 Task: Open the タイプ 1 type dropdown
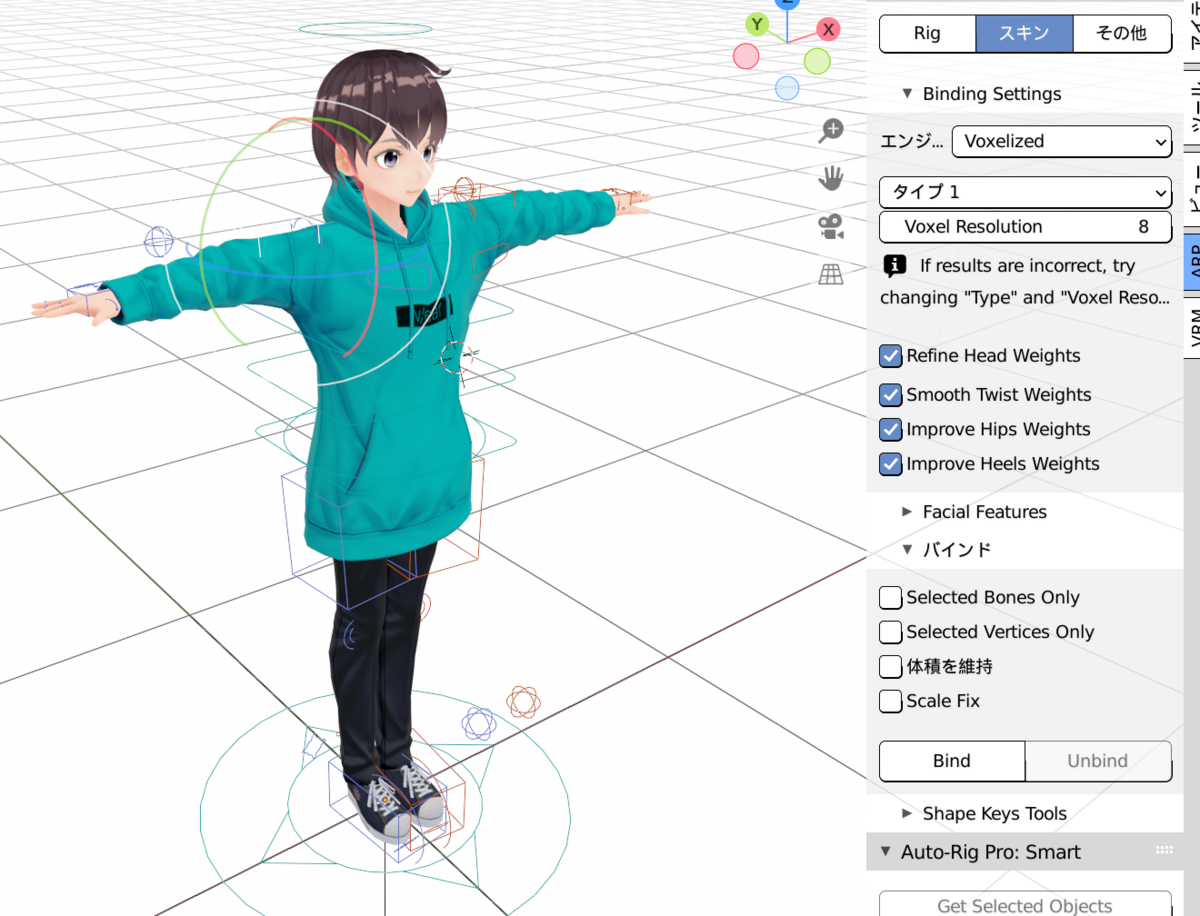pyautogui.click(x=1025, y=192)
